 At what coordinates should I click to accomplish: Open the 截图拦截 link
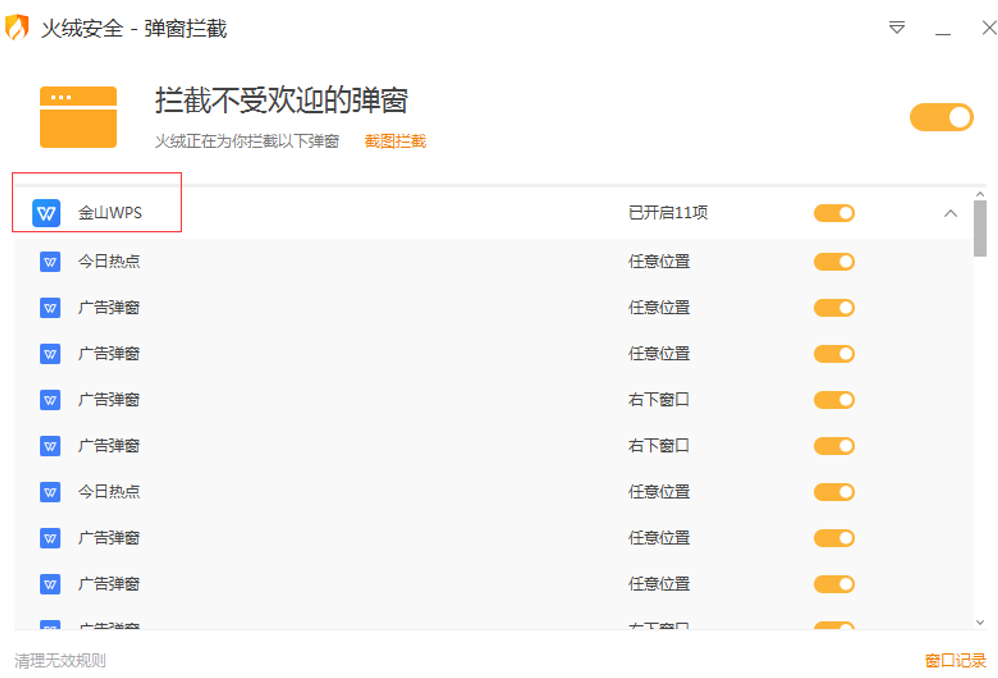[395, 141]
